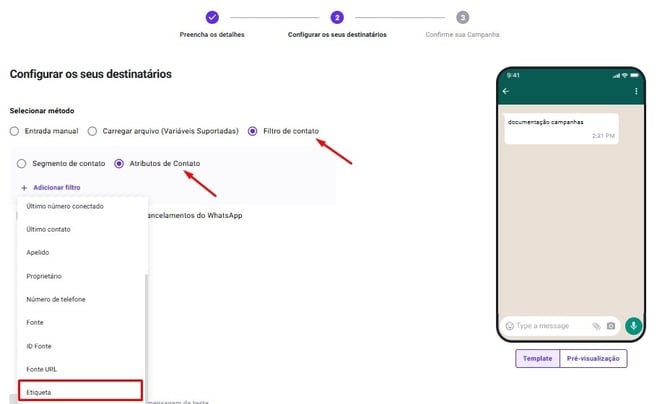Click the completed step checkmark icon
Image resolution: width=670 pixels, height=404 pixels.
212,18
